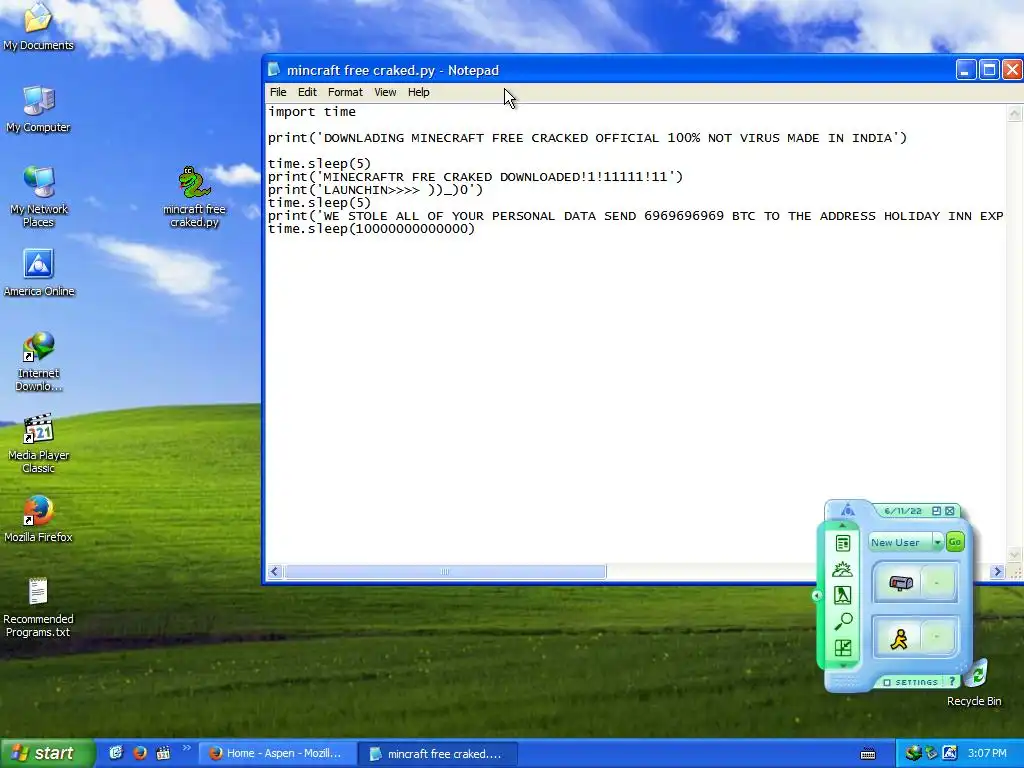
Task: Open the AIM running man button
Action: click(x=899, y=638)
